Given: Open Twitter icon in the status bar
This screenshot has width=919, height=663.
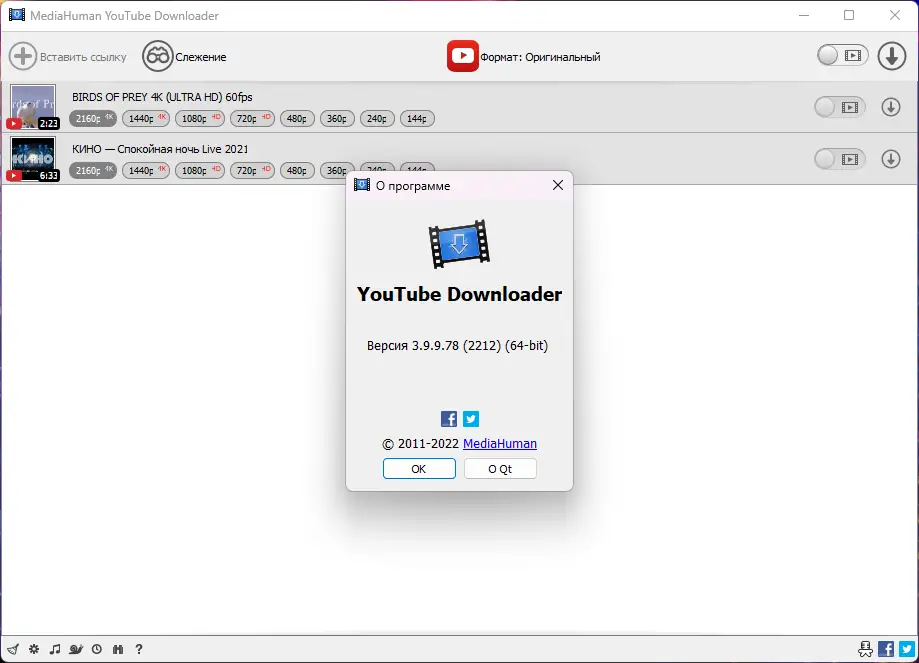Looking at the screenshot, I should pyautogui.click(x=907, y=649).
